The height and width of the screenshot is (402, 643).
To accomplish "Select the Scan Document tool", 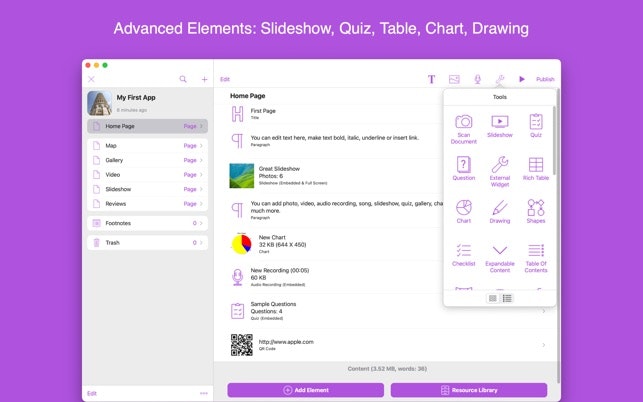I will click(x=463, y=129).
